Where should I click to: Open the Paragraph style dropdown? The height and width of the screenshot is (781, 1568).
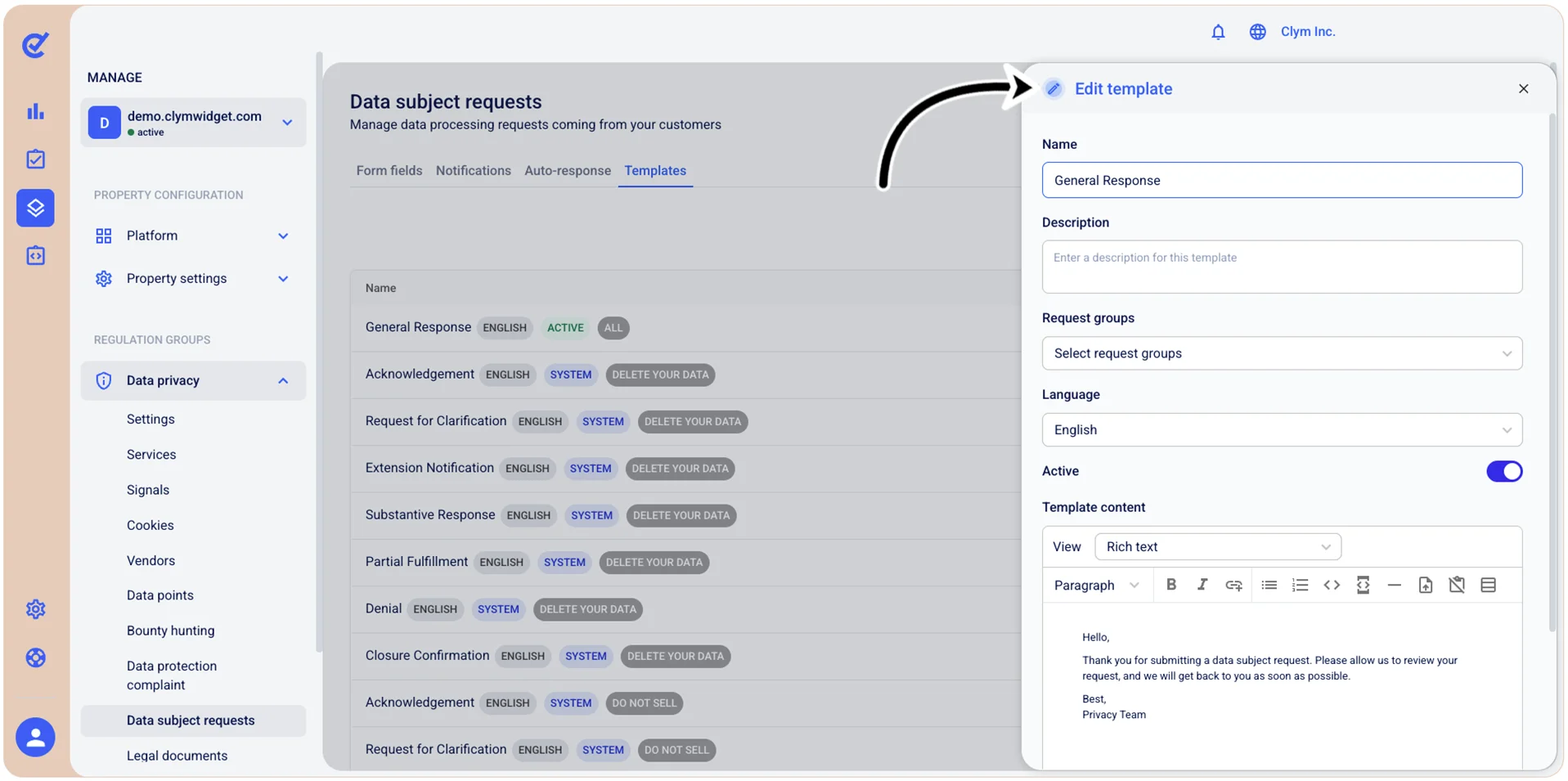pos(1096,585)
